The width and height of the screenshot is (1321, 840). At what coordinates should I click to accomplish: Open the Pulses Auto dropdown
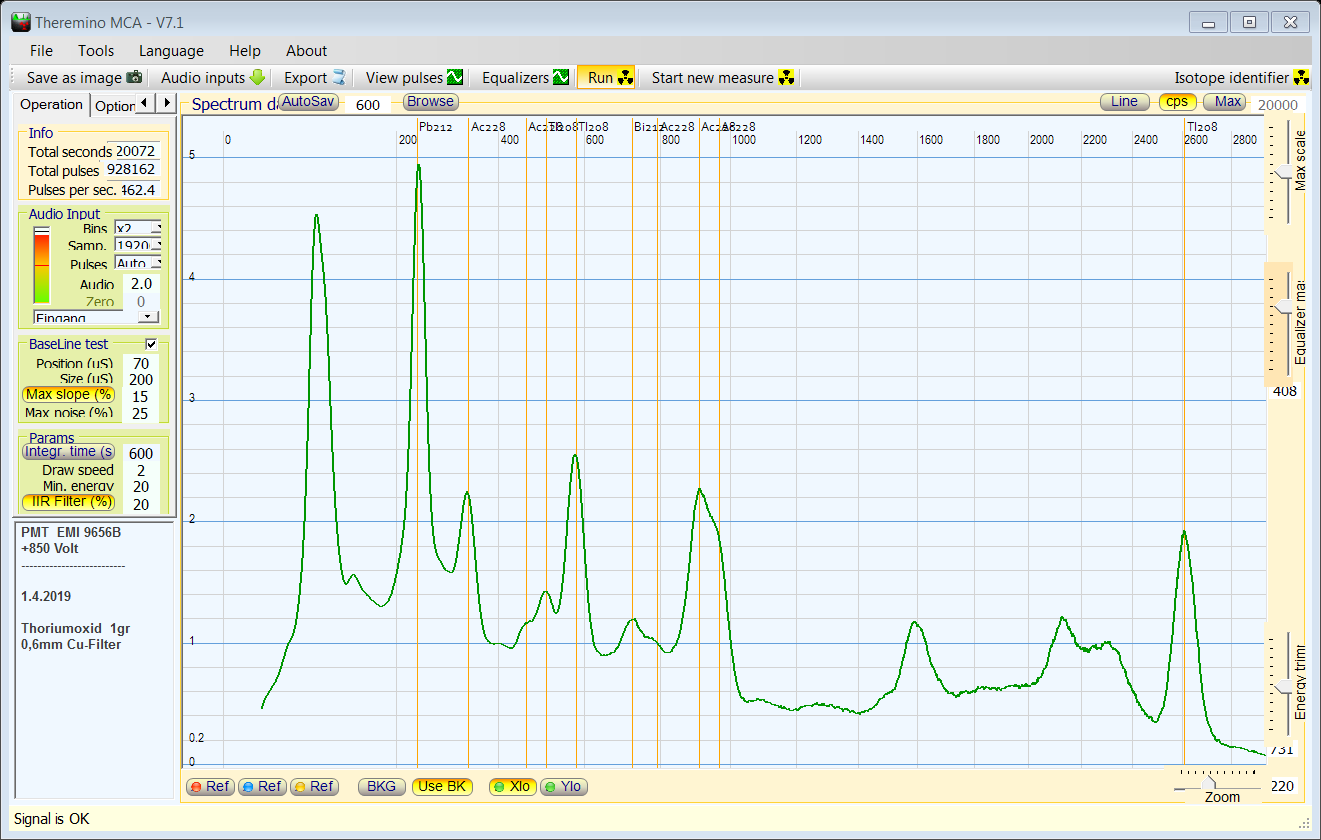(155, 264)
